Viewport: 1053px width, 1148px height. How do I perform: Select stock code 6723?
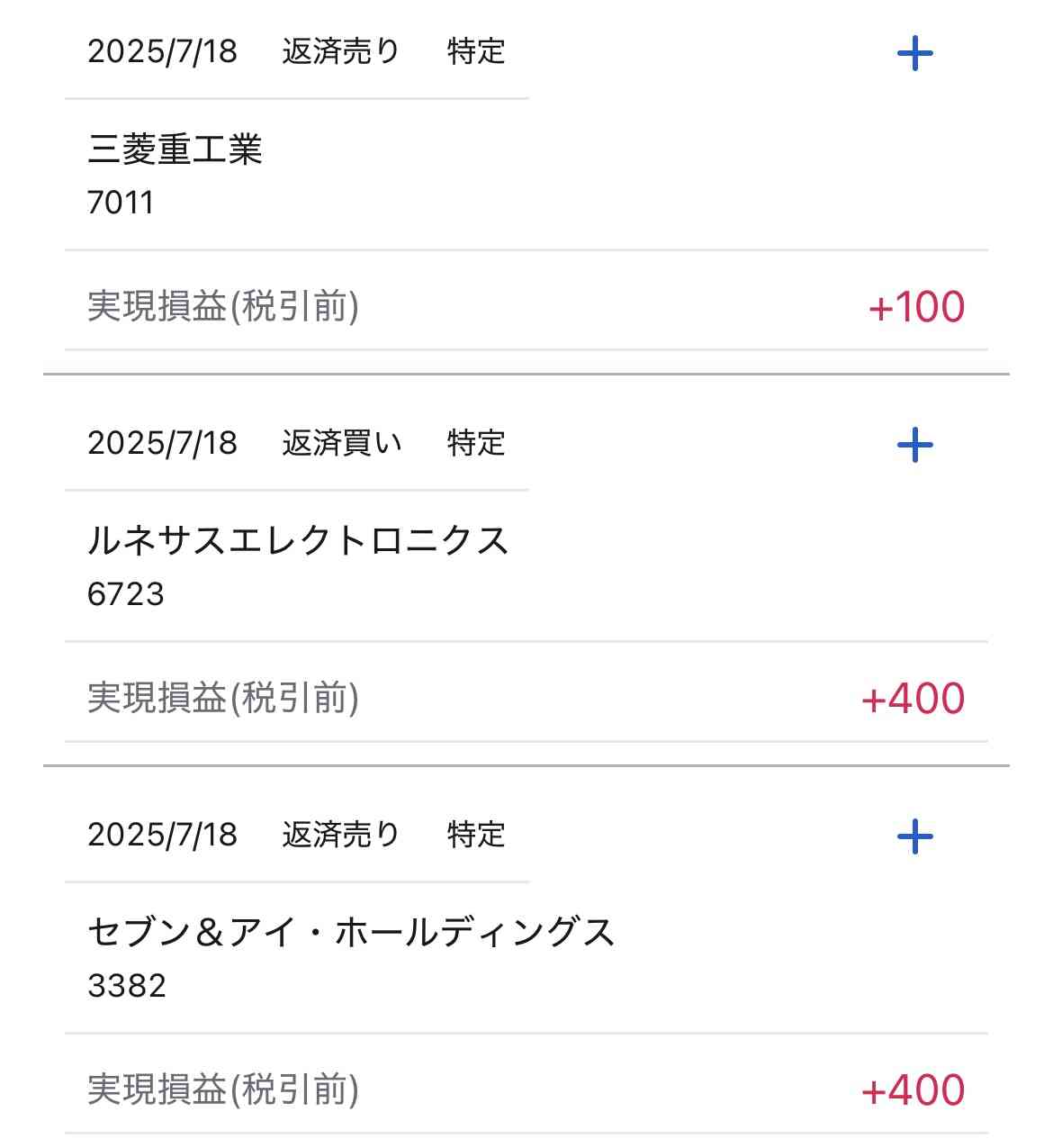pyautogui.click(x=126, y=594)
